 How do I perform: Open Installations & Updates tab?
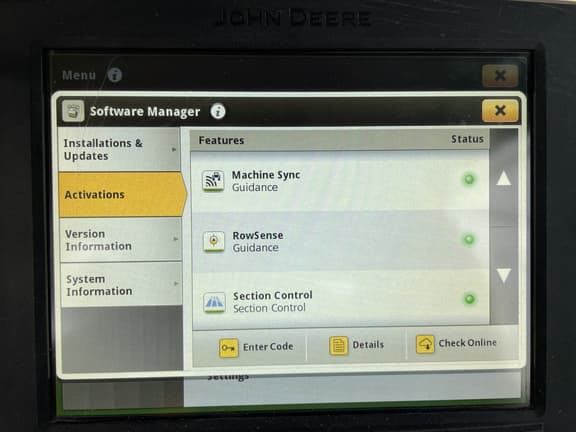[x=119, y=150]
